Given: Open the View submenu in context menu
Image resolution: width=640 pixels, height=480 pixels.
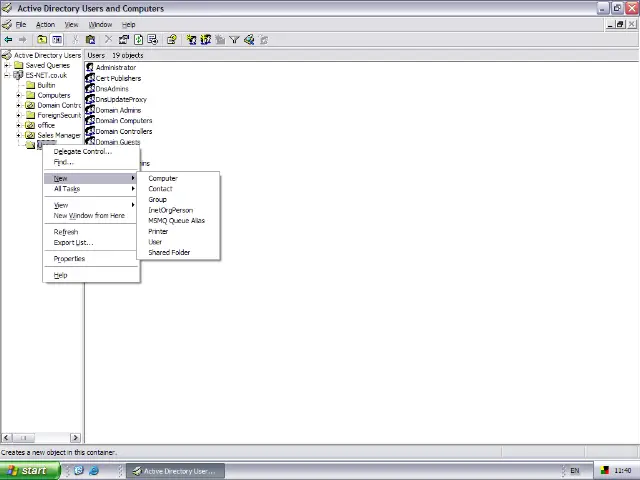Looking at the screenshot, I should click(90, 205).
